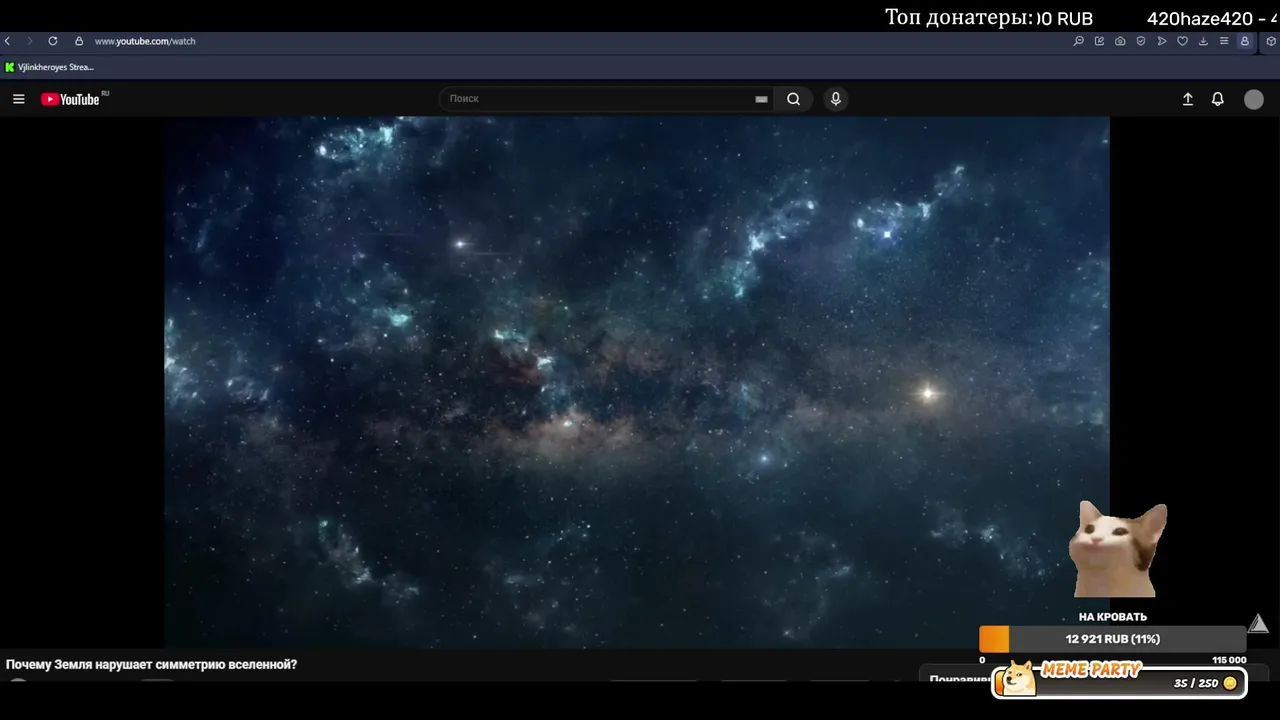Click the Meme Party doge icon

click(x=1017, y=678)
